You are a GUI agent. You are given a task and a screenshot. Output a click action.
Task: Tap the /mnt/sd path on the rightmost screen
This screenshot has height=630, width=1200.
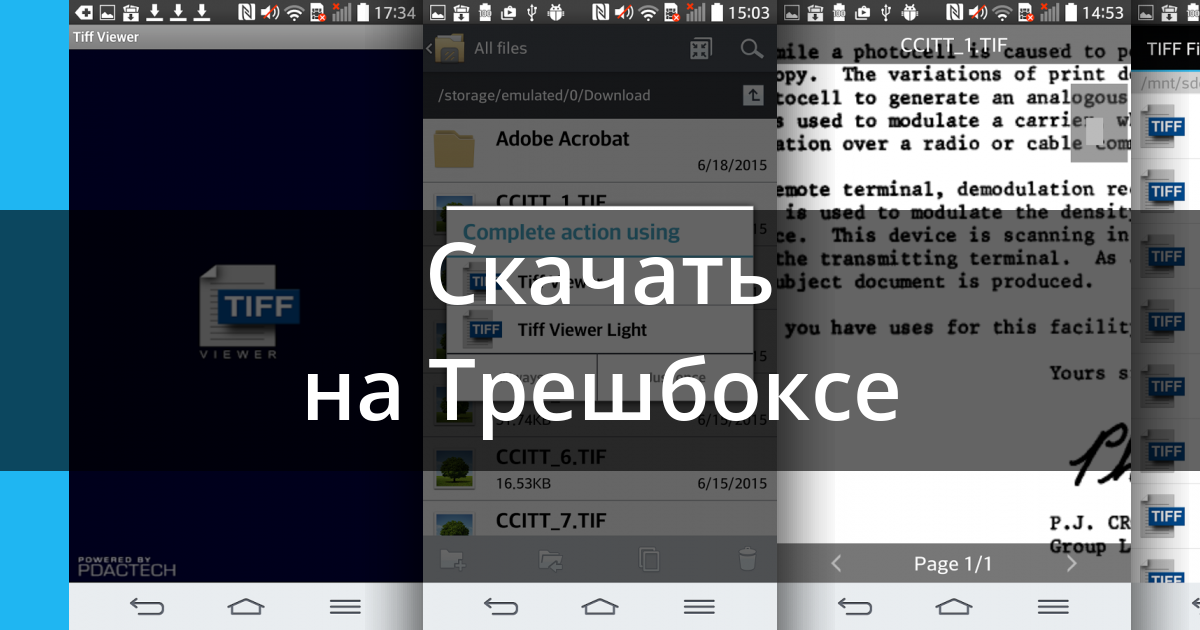coord(1171,82)
